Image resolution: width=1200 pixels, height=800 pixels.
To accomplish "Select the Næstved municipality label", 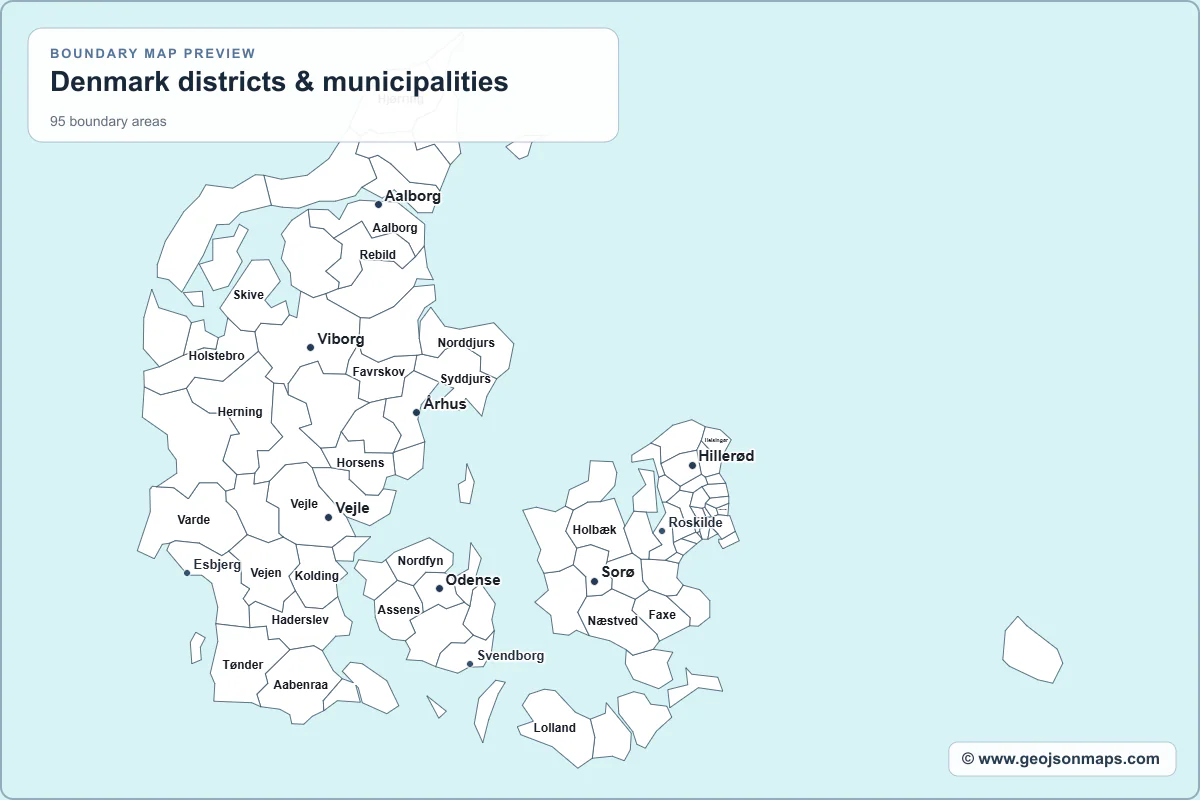I will 613,621.
